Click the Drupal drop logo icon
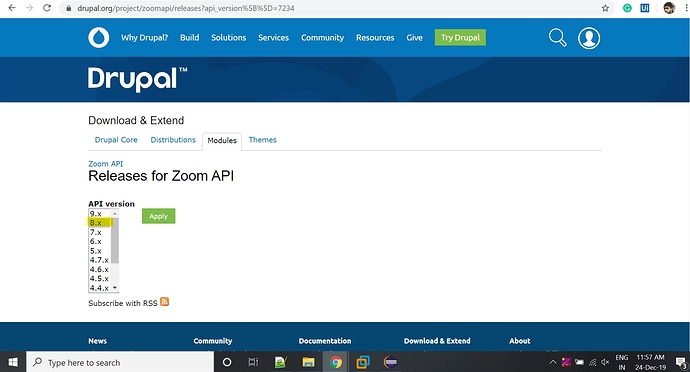This screenshot has width=690, height=372. pyautogui.click(x=99, y=37)
